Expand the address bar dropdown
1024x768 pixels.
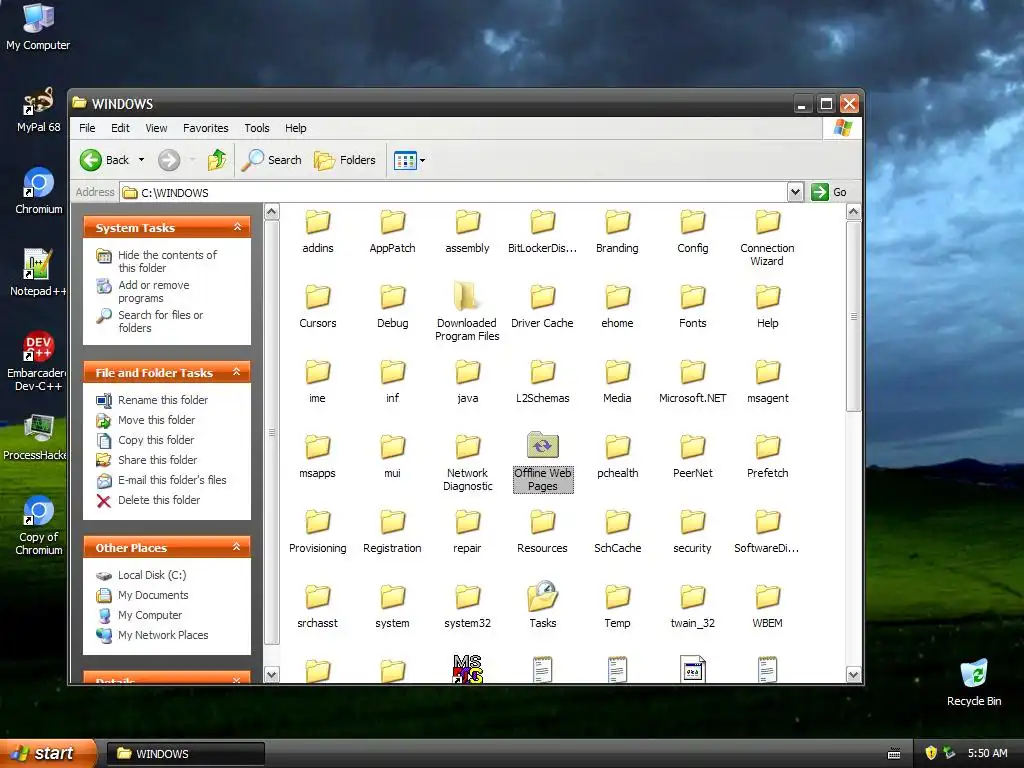click(795, 192)
